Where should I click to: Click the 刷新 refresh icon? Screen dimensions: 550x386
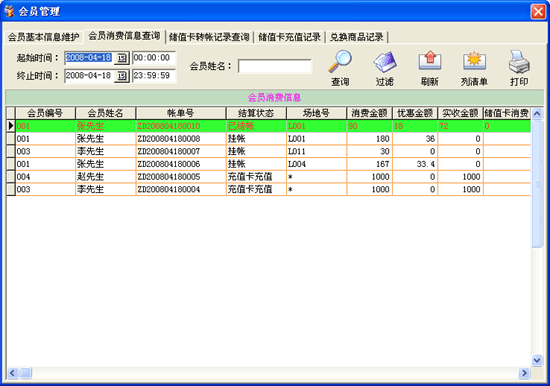pos(430,61)
